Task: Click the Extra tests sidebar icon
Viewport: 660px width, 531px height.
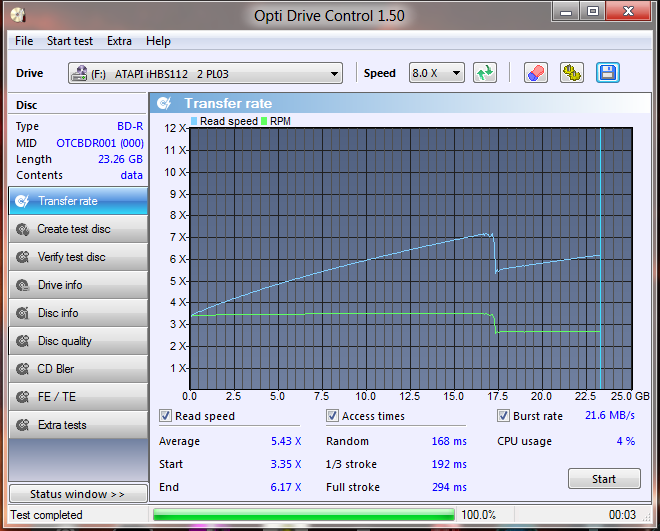Action: click(x=22, y=425)
